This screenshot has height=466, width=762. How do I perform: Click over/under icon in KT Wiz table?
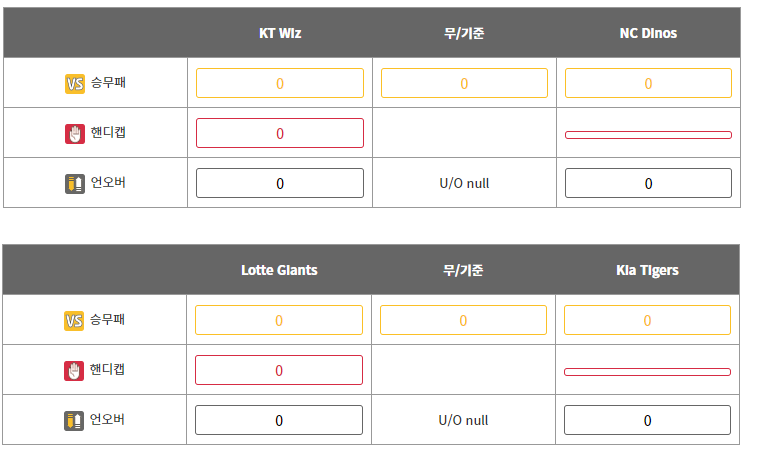coord(75,183)
